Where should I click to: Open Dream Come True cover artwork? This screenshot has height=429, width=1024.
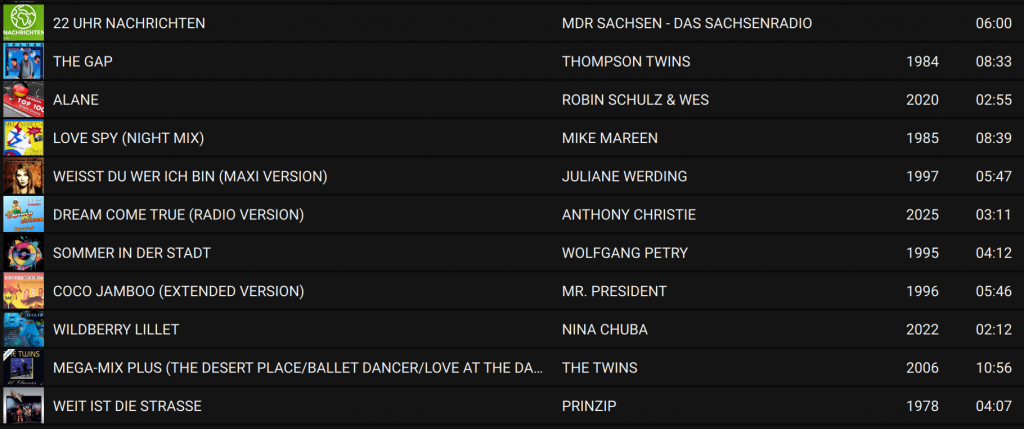22,214
